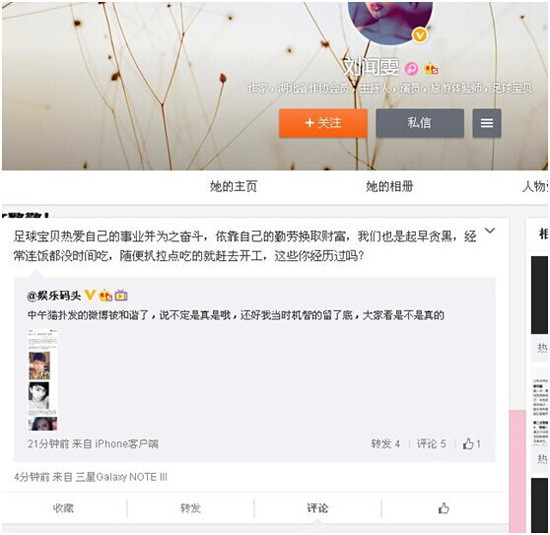Open the @娱乐码头 profile link
Image resolution: width=550 pixels, height=535 pixels.
(54, 296)
